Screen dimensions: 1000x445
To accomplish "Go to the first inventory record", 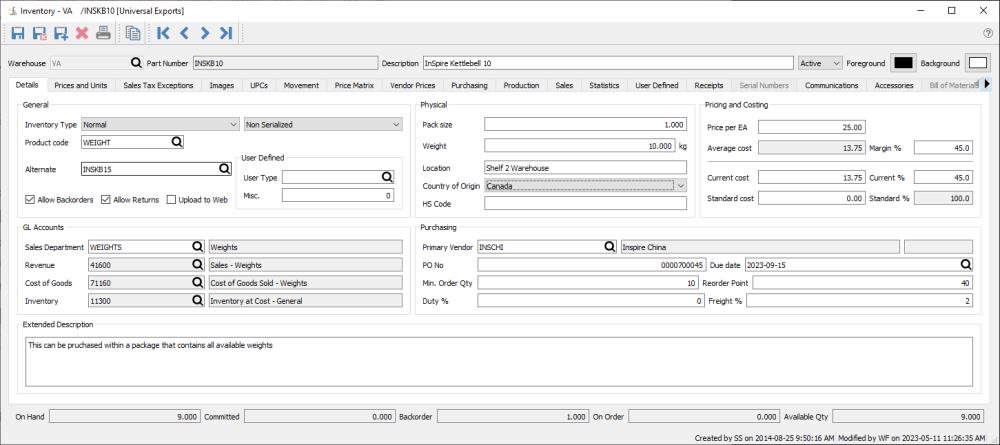I will click(x=163, y=34).
